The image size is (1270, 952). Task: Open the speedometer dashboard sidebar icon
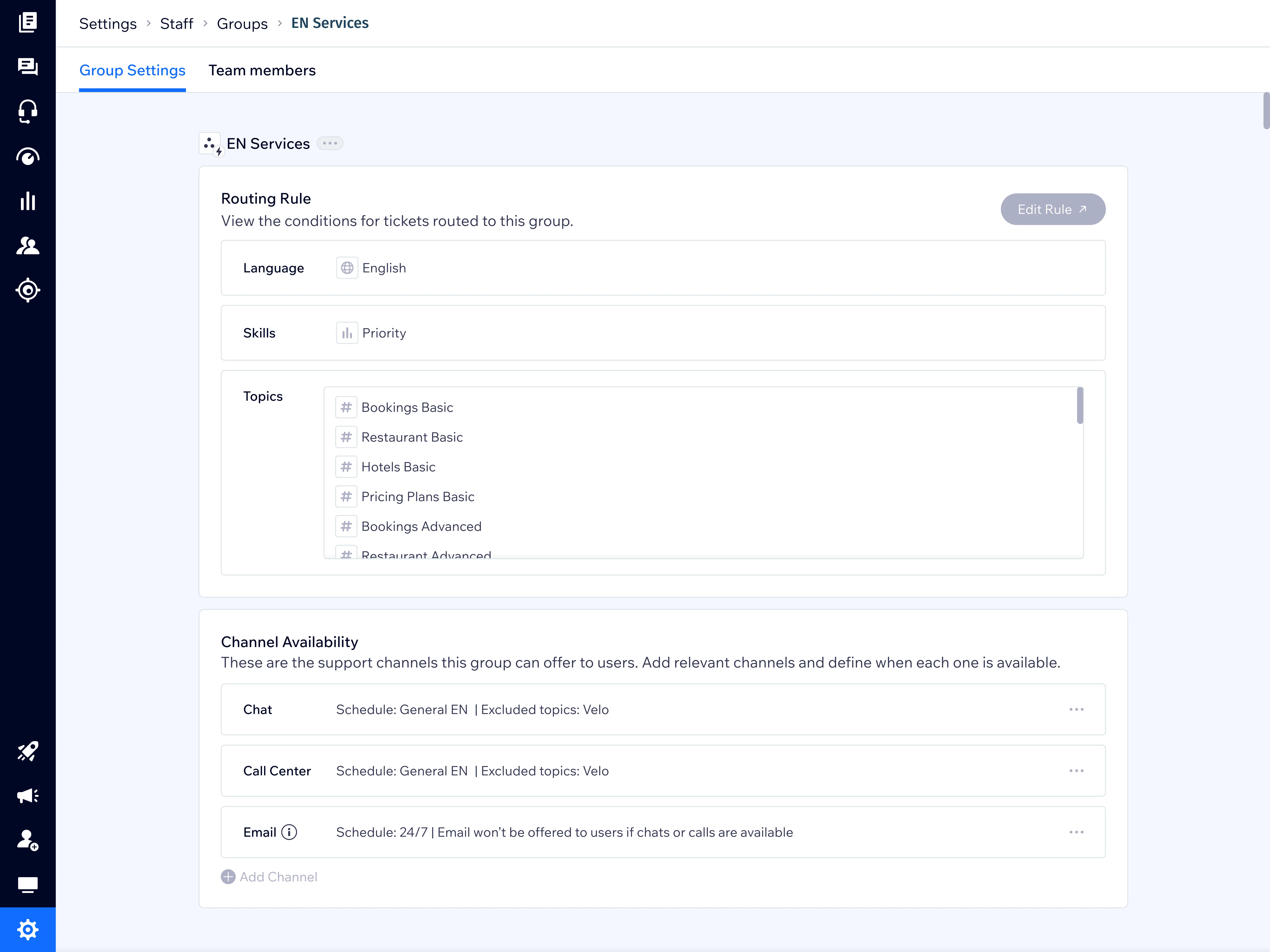28,156
